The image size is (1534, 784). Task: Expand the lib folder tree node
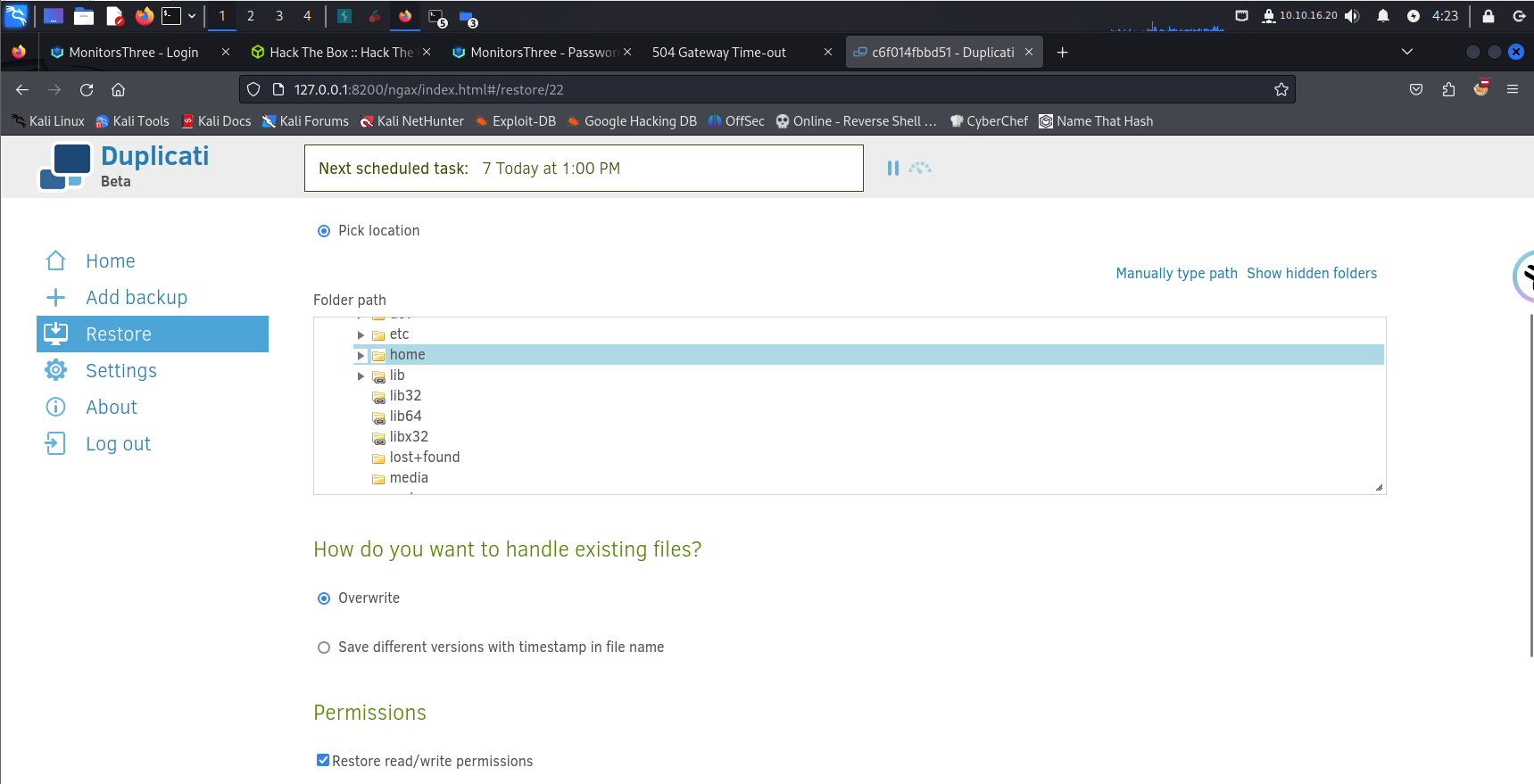[x=361, y=376]
